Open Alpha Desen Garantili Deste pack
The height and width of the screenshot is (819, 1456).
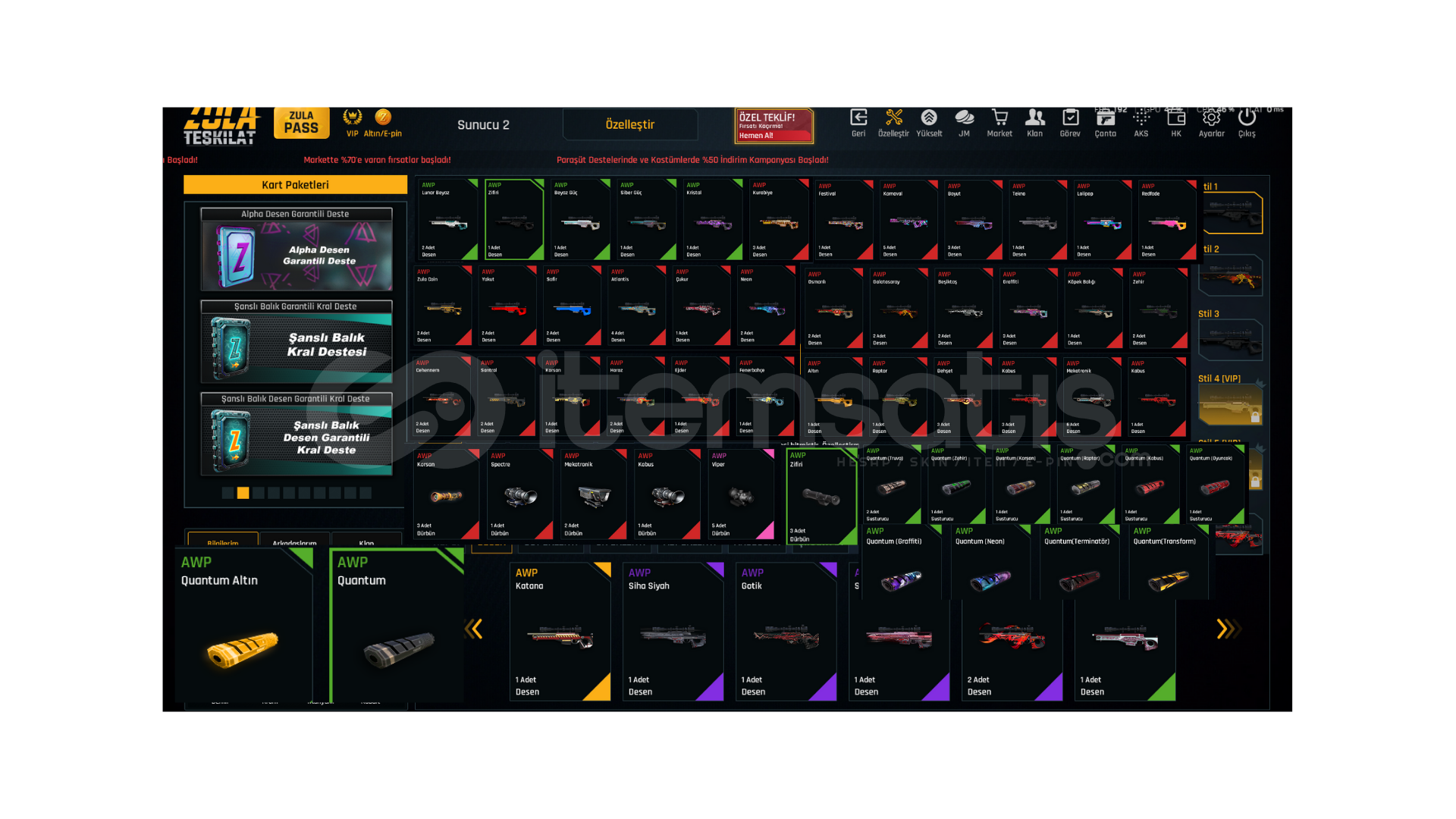[x=297, y=249]
